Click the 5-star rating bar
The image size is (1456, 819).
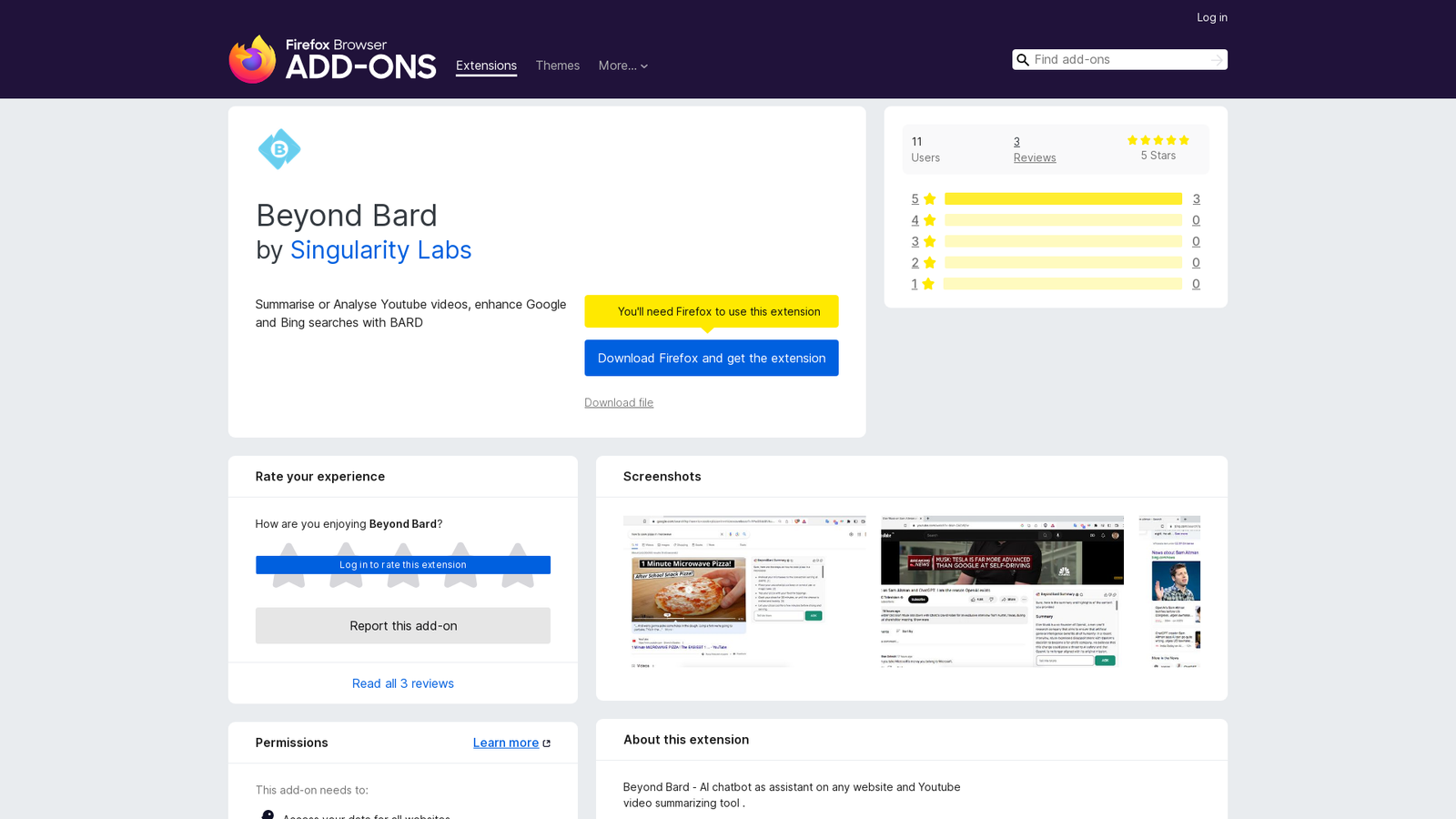point(1063,198)
